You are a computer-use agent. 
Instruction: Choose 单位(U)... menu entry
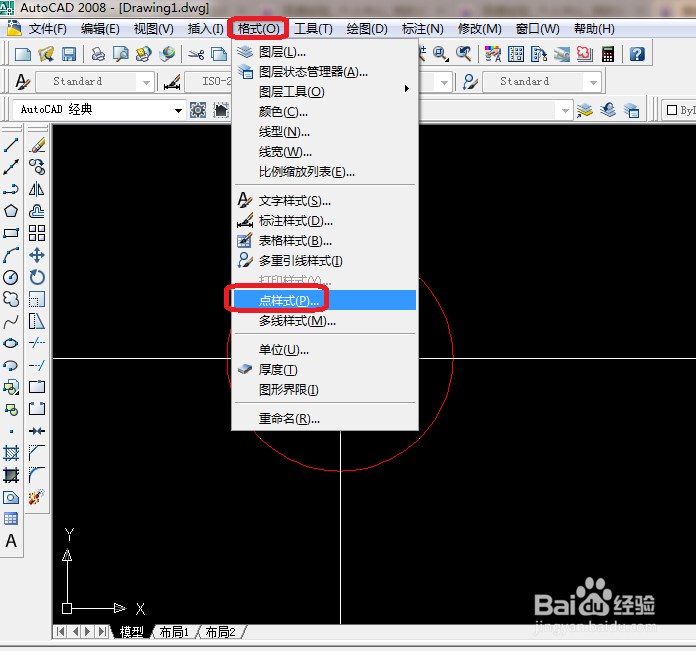(x=325, y=350)
